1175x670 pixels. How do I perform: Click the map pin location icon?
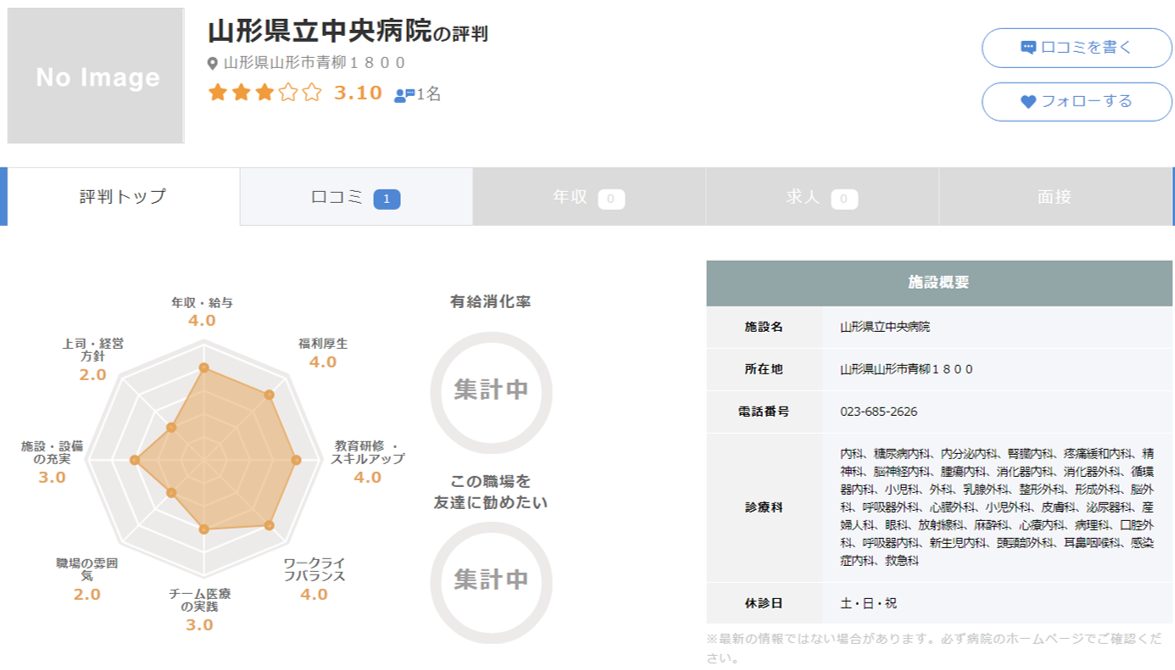click(212, 63)
